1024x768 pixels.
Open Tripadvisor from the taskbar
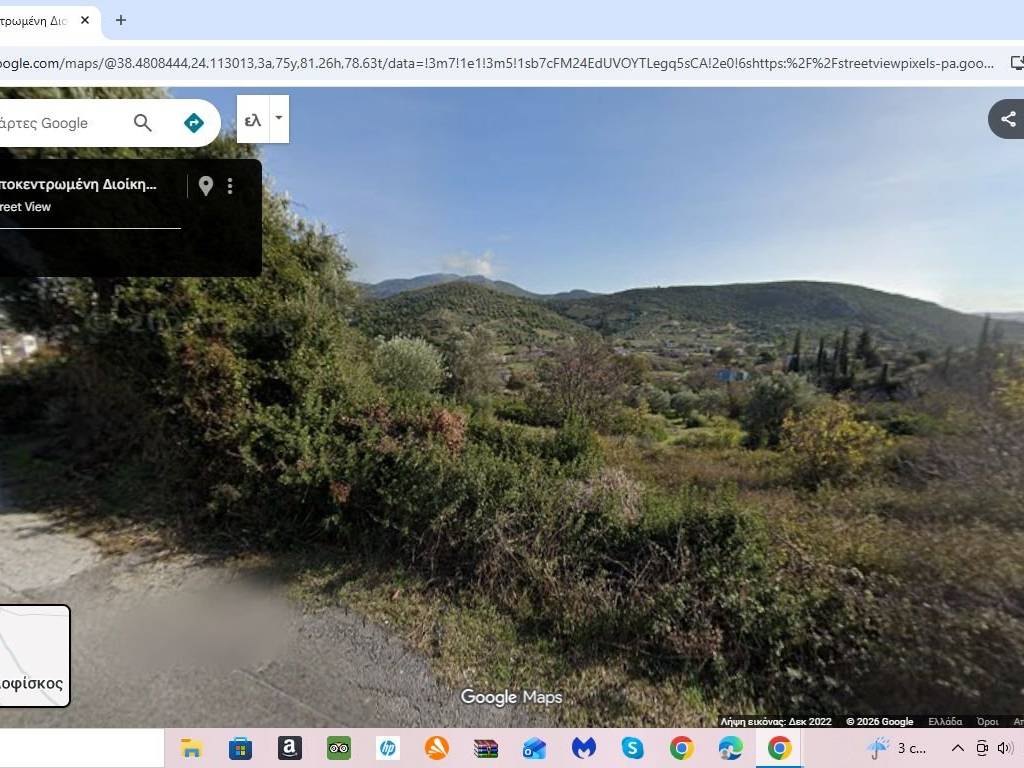pyautogui.click(x=339, y=748)
